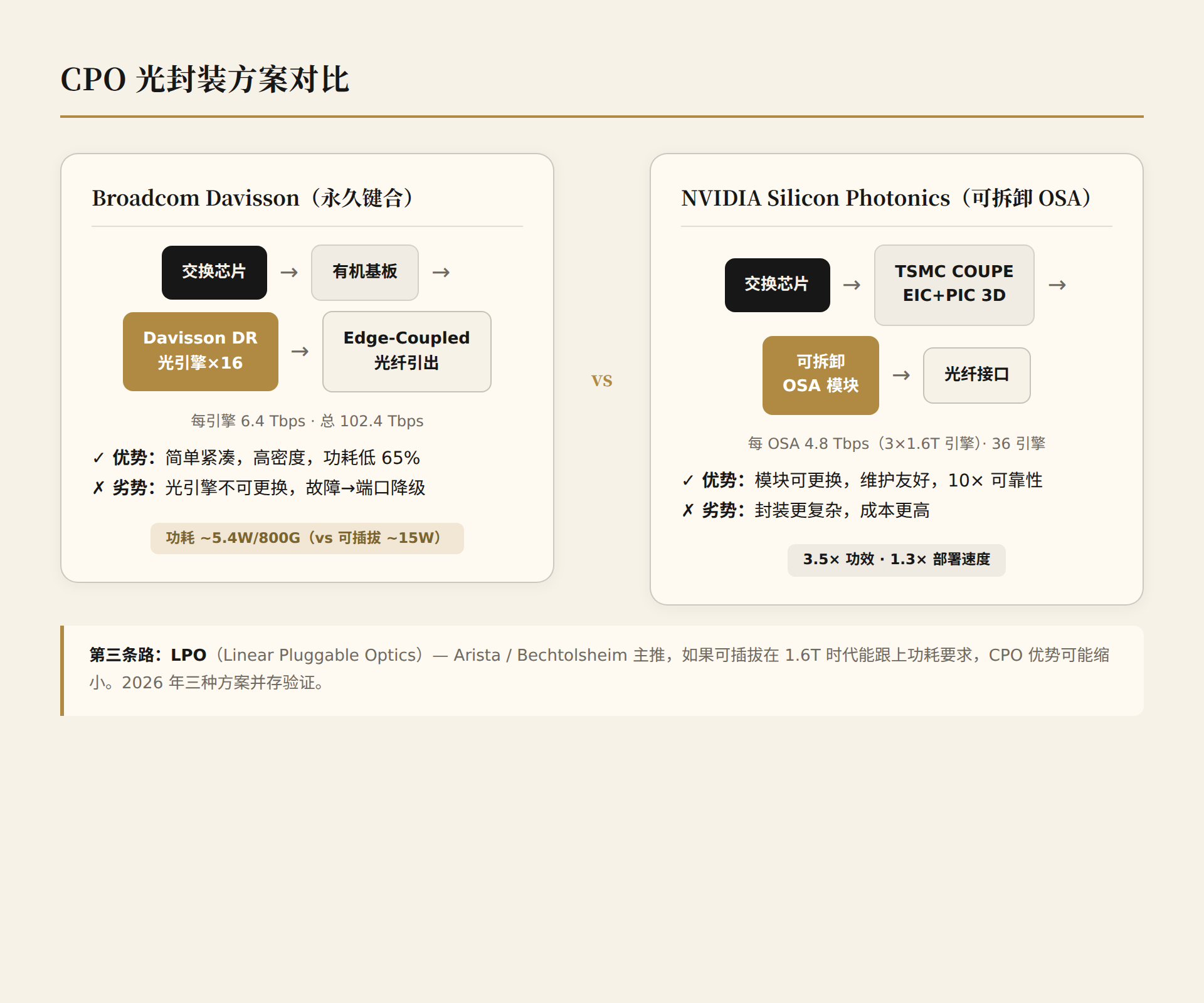The width and height of the screenshot is (1204, 1003).
Task: Select the NVIDIA Silicon Photonics card heading
Action: pos(886,198)
